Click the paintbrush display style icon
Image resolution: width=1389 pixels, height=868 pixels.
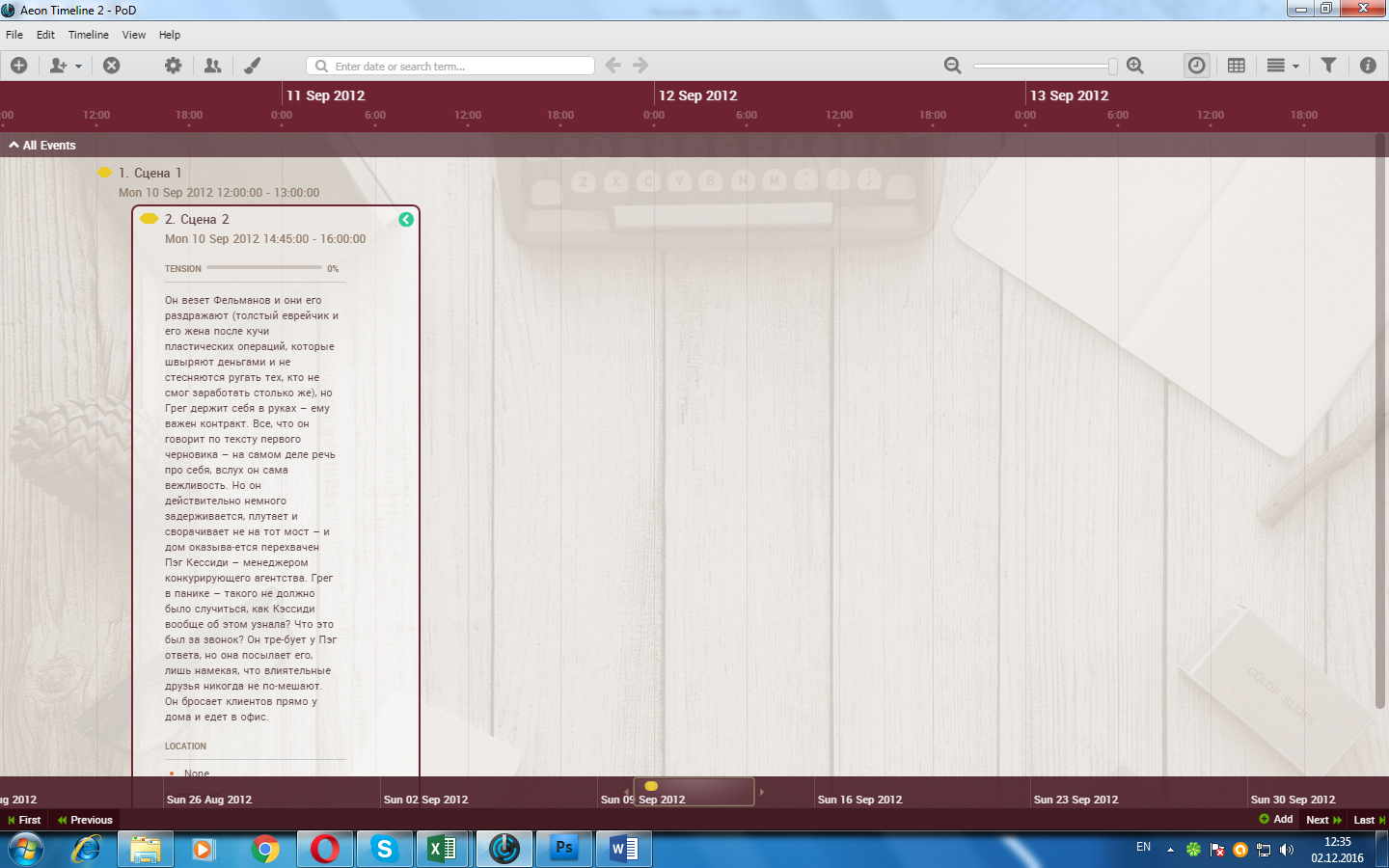click(x=252, y=66)
